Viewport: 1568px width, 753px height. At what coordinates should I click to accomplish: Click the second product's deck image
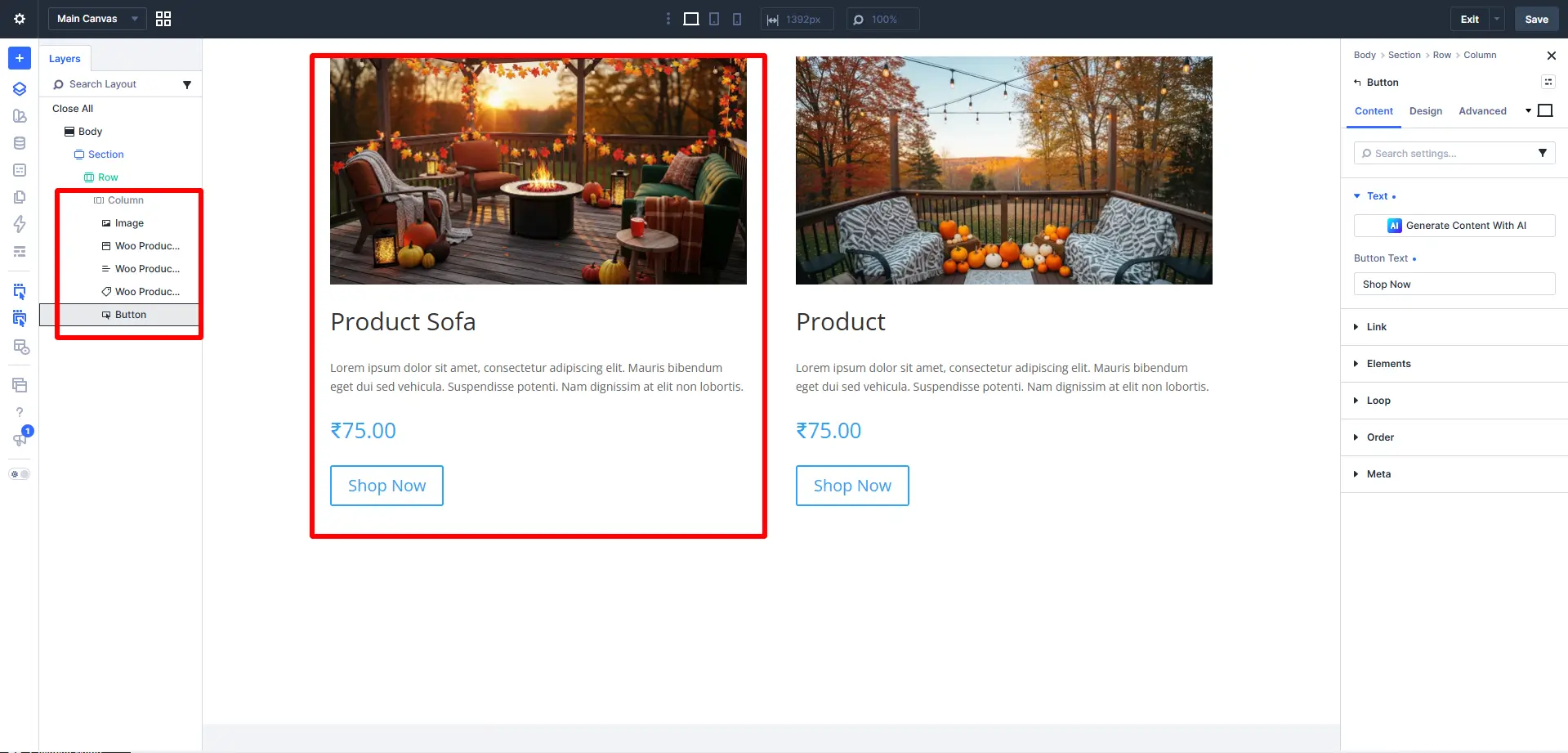point(1003,170)
